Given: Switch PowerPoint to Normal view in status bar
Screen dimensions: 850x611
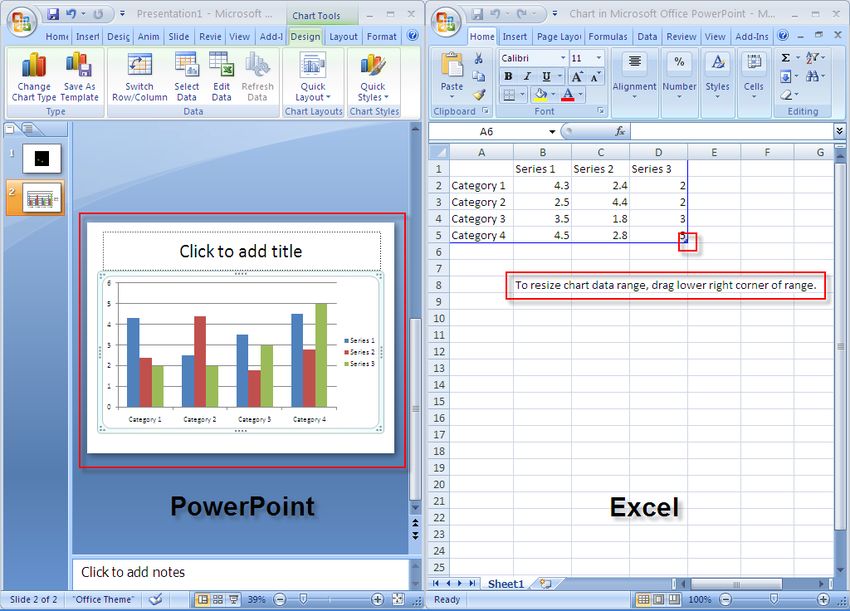Looking at the screenshot, I should tap(202, 599).
